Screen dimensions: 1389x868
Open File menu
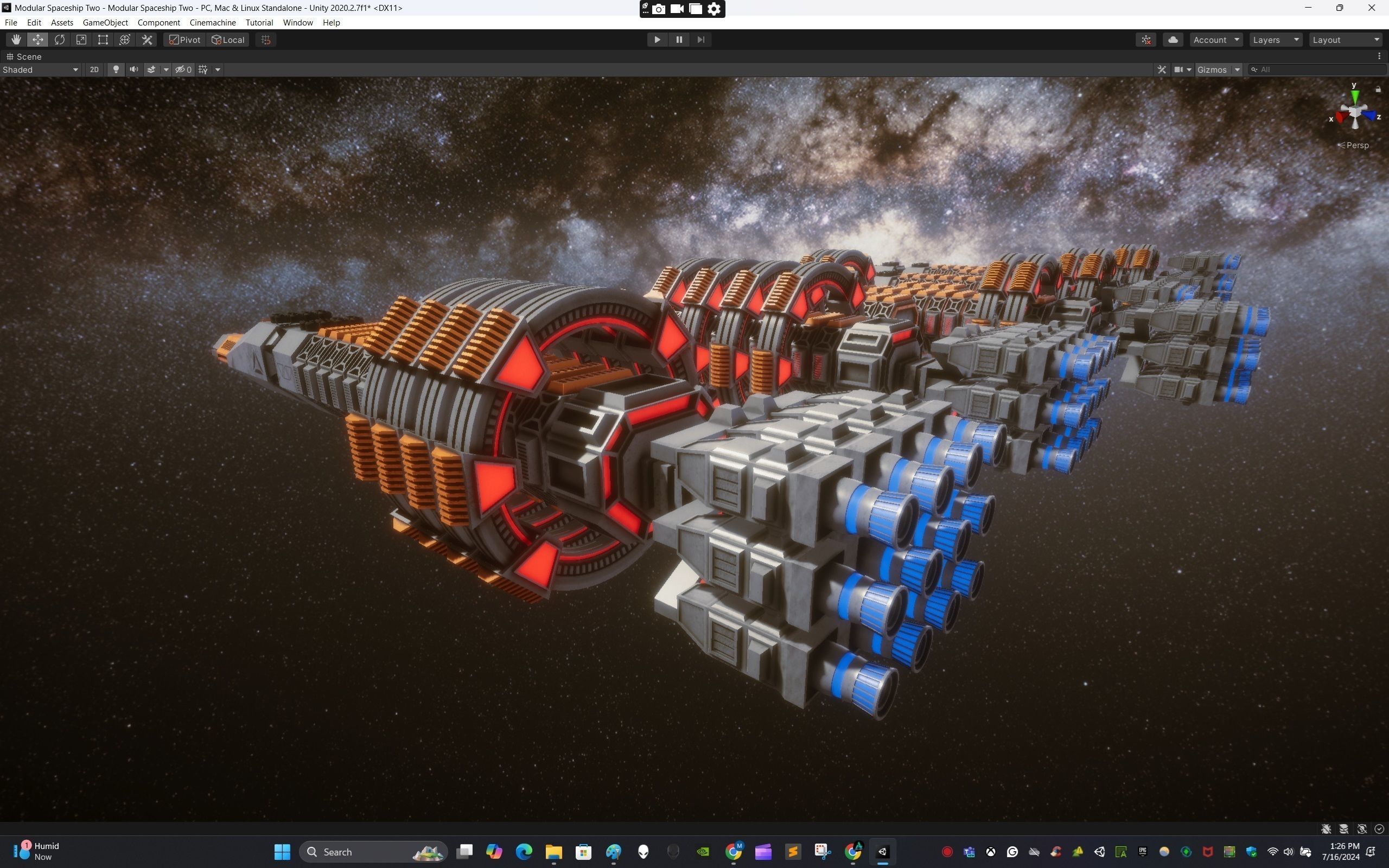11,22
